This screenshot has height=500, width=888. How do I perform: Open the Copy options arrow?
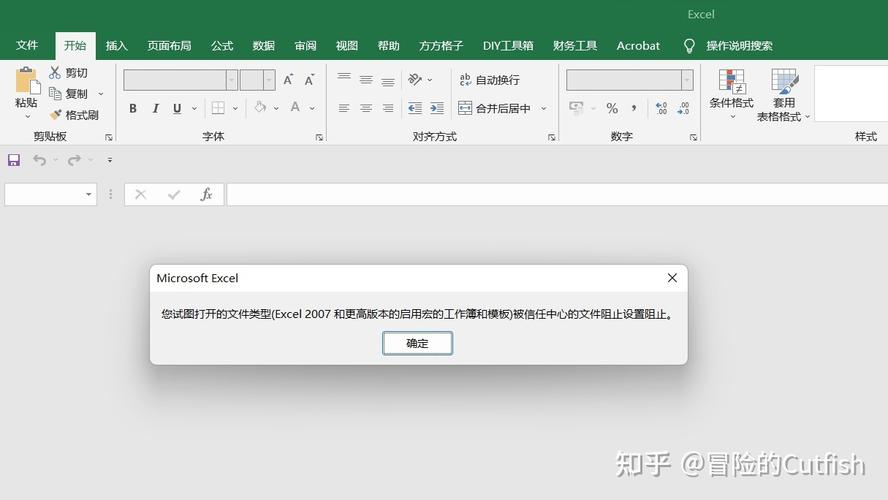[x=101, y=94]
